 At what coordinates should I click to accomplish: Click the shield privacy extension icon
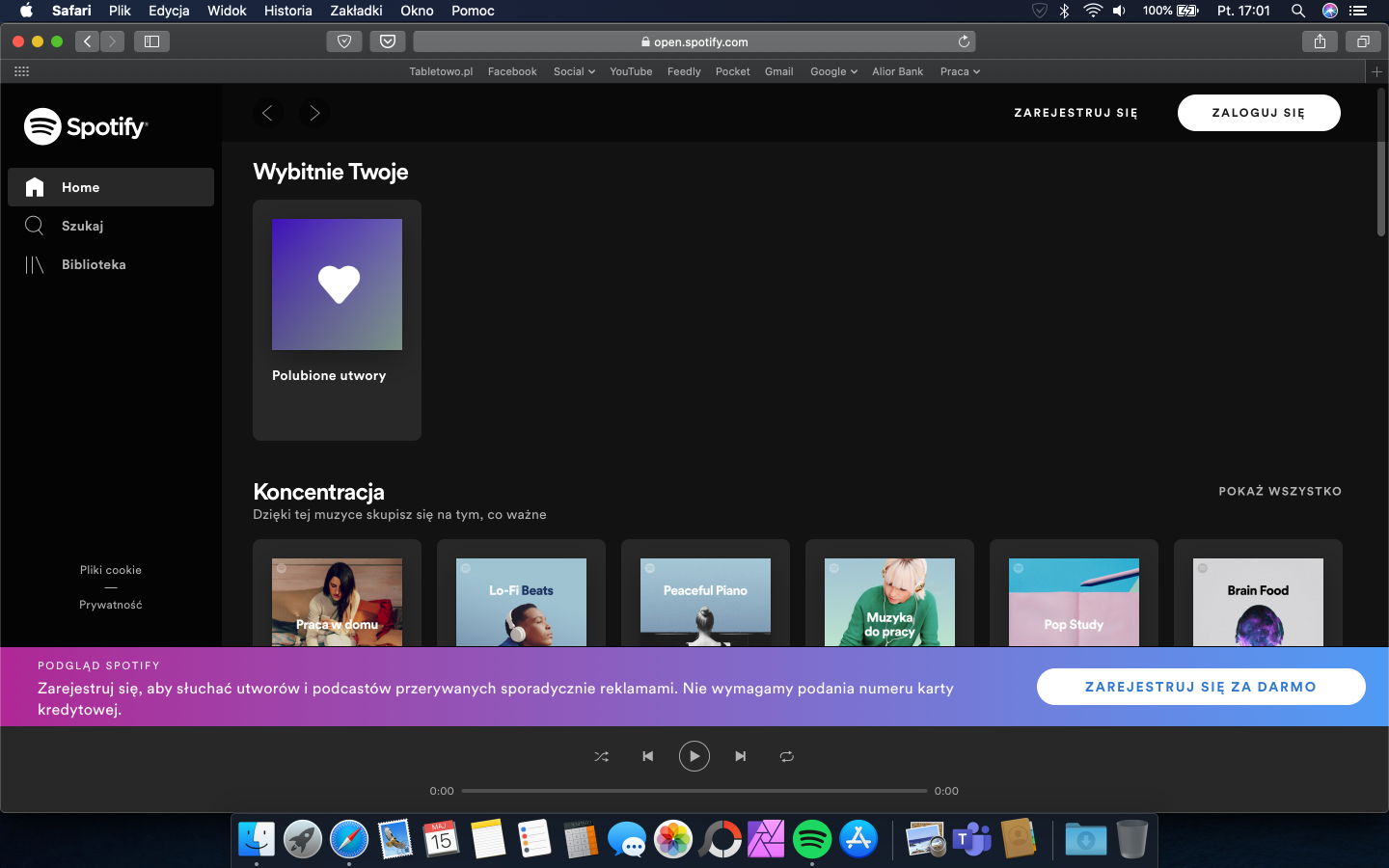click(344, 41)
